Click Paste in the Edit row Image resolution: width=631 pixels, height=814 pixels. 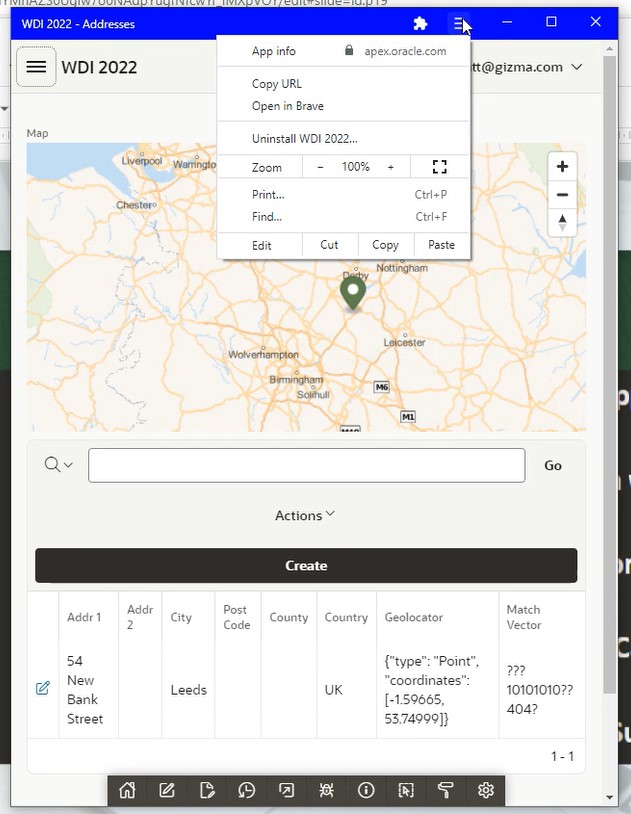point(441,245)
